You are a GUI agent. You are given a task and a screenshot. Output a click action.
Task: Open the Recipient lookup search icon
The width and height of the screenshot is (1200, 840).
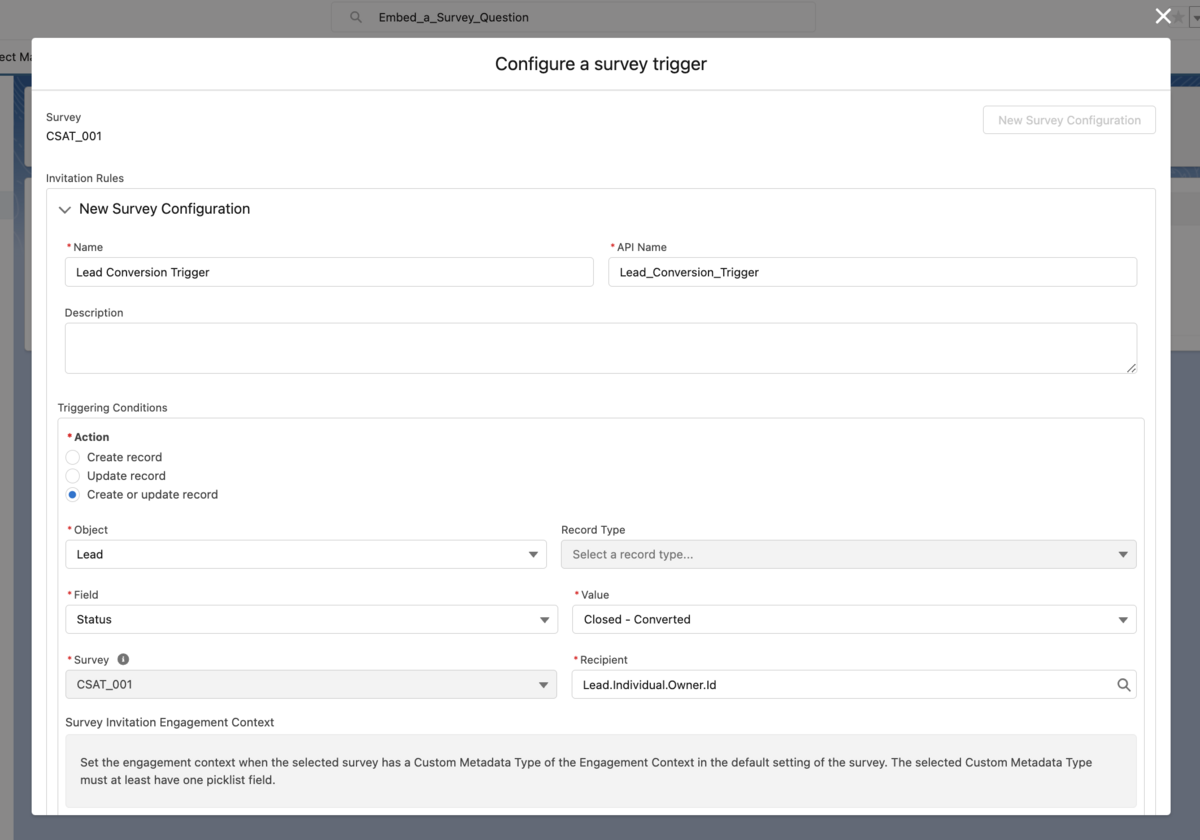coord(1123,684)
